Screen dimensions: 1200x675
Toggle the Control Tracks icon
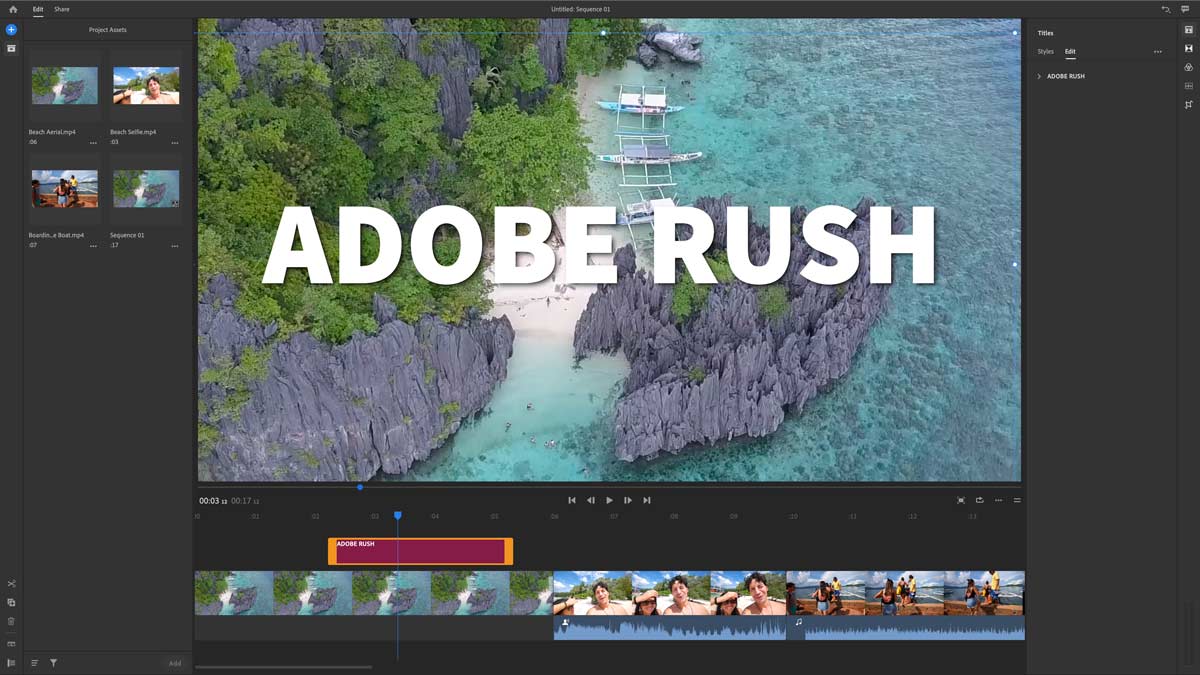pos(11,663)
